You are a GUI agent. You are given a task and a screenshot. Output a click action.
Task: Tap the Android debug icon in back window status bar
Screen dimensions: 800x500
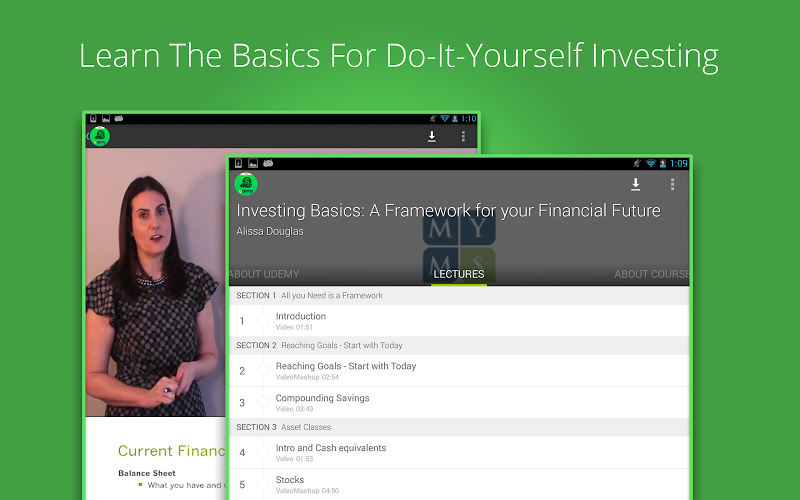118,118
